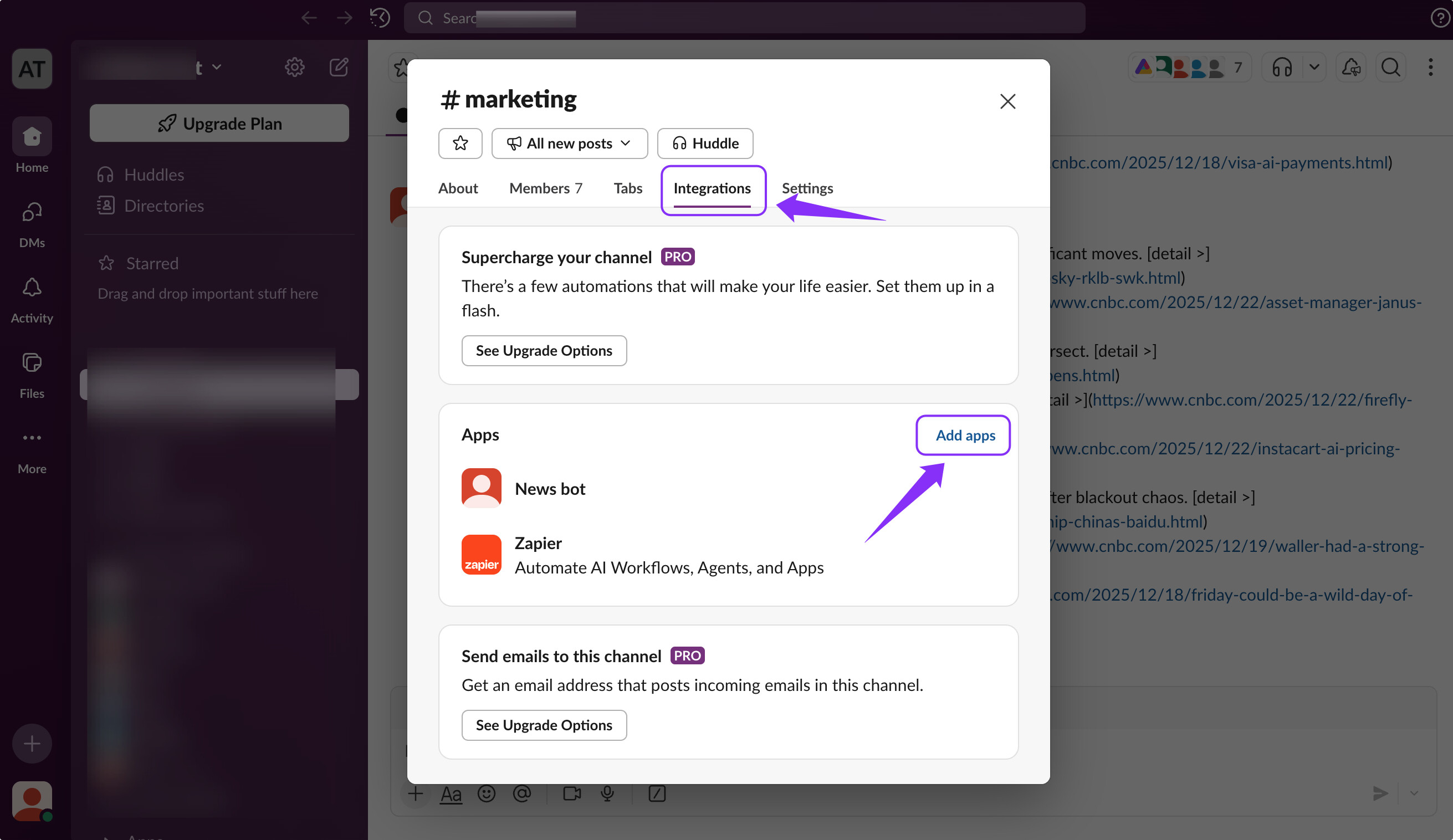Click the Upgrade Plan button
Image resolution: width=1453 pixels, height=840 pixels.
click(219, 124)
